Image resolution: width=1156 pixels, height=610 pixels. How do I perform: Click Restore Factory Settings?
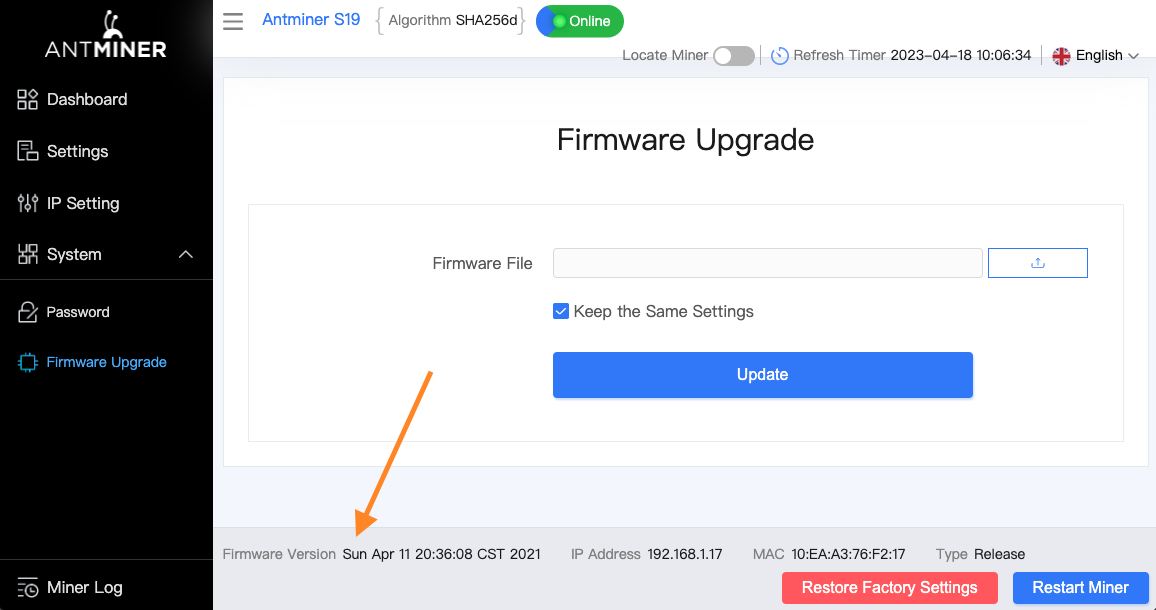(889, 587)
